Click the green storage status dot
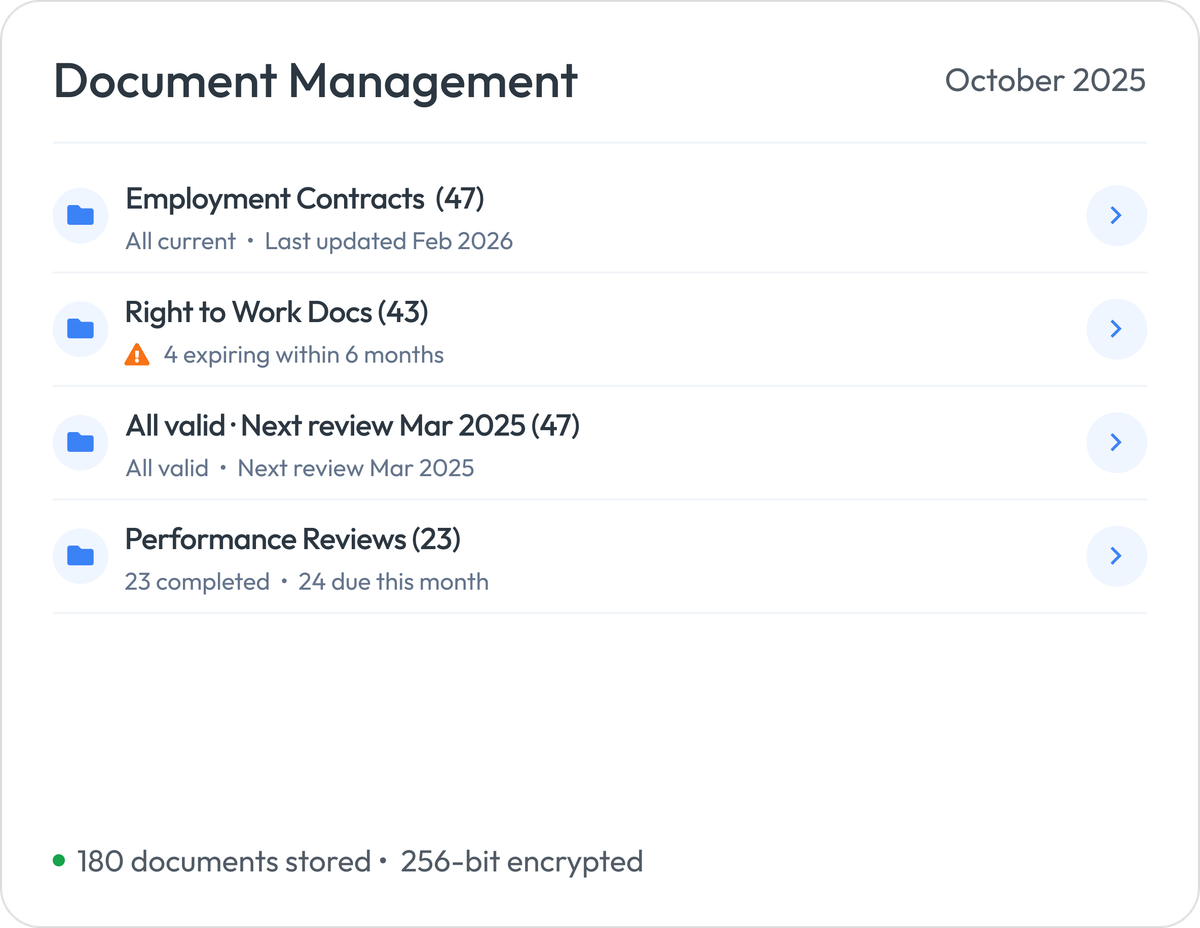Viewport: 1200px width, 928px height. click(58, 860)
